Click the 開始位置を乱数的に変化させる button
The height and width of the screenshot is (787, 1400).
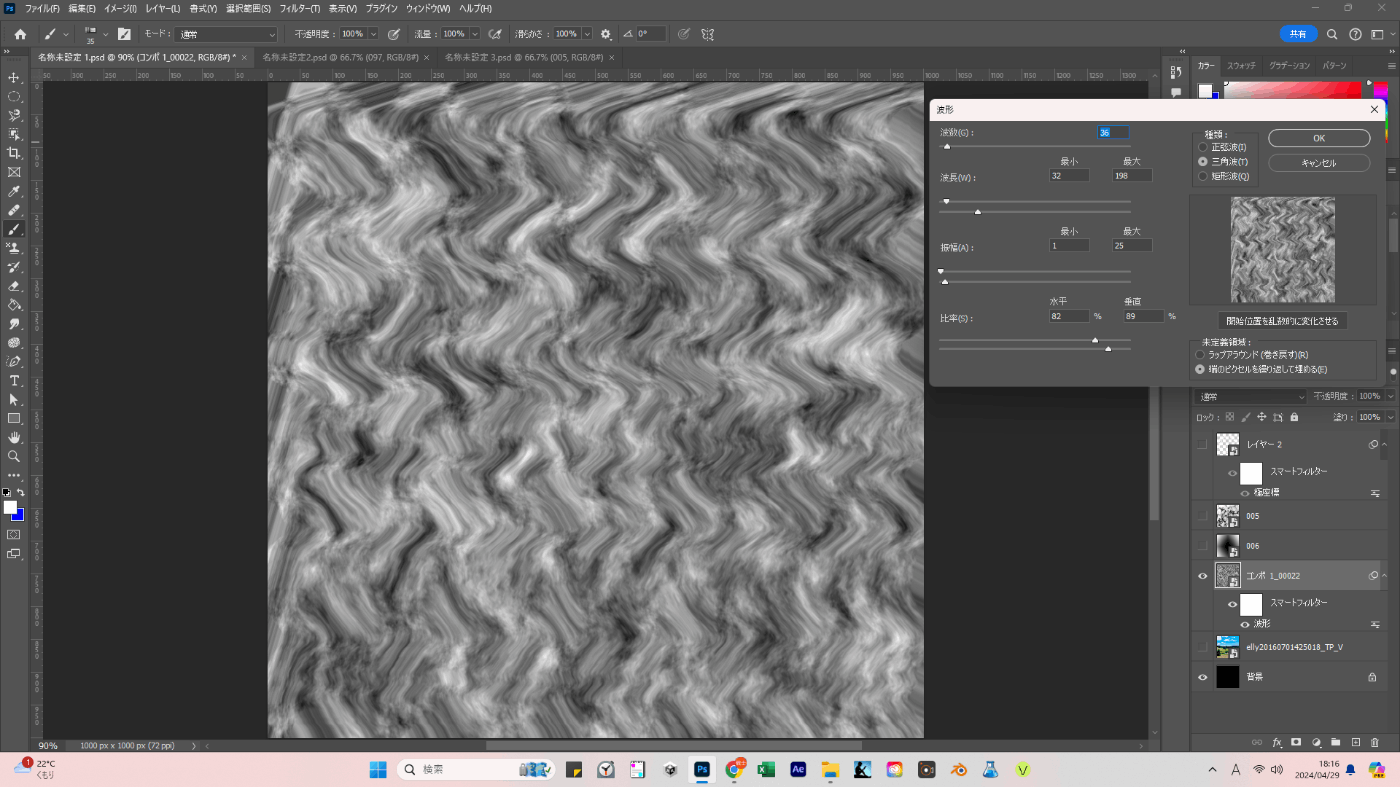[x=1282, y=321]
